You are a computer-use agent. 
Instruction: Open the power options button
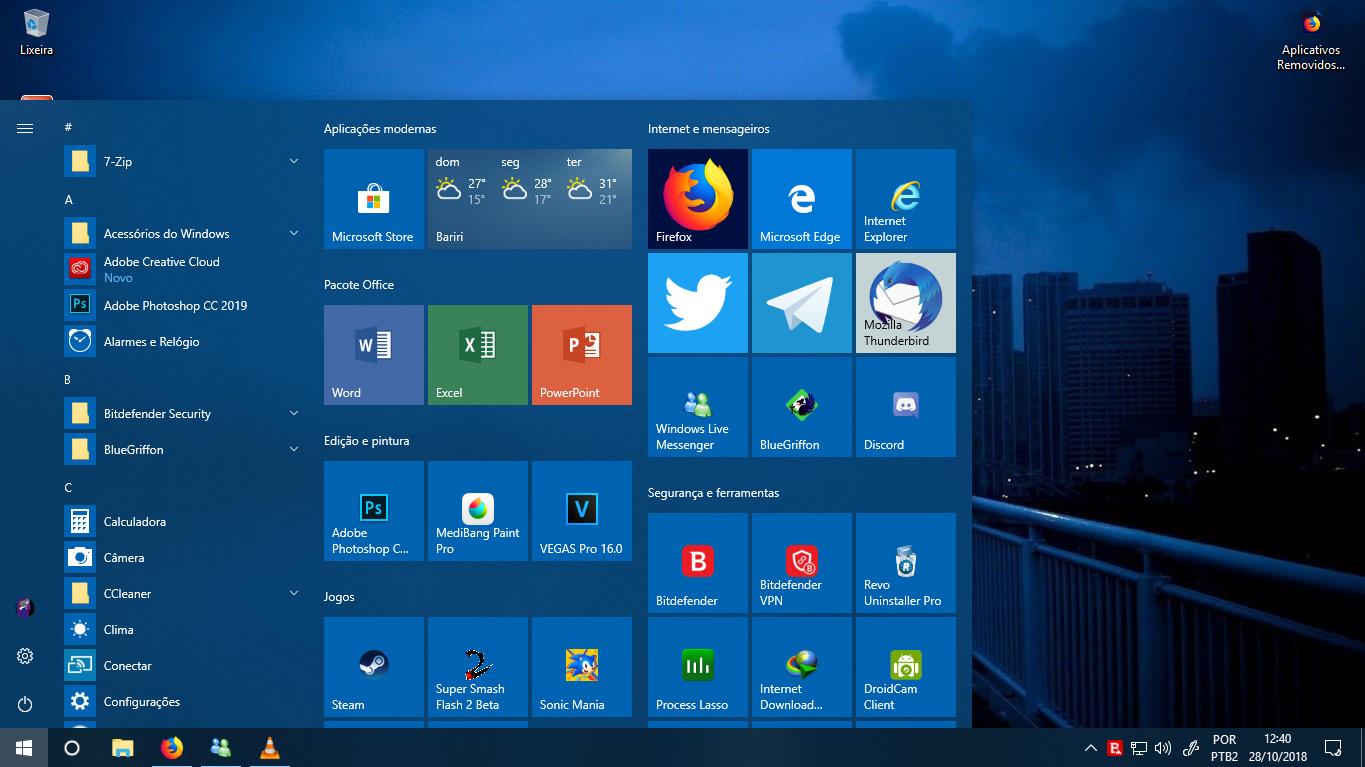pos(25,704)
